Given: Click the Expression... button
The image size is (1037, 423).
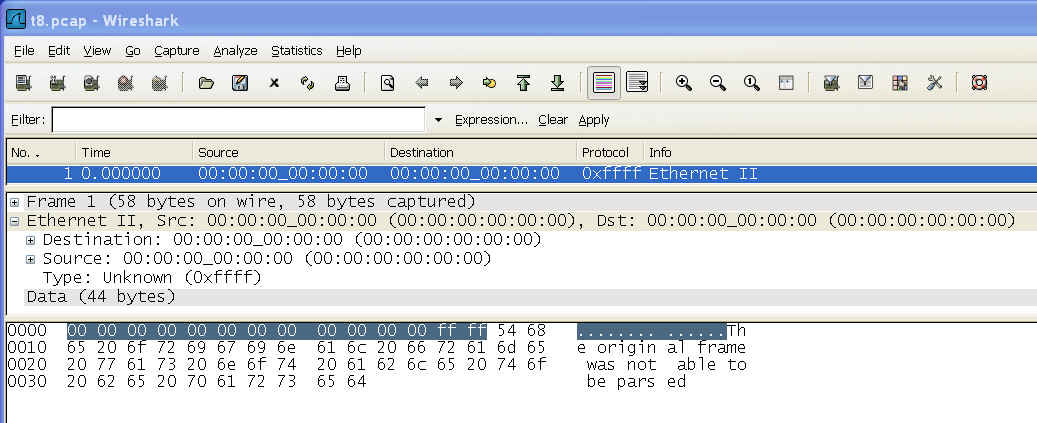Looking at the screenshot, I should [491, 120].
